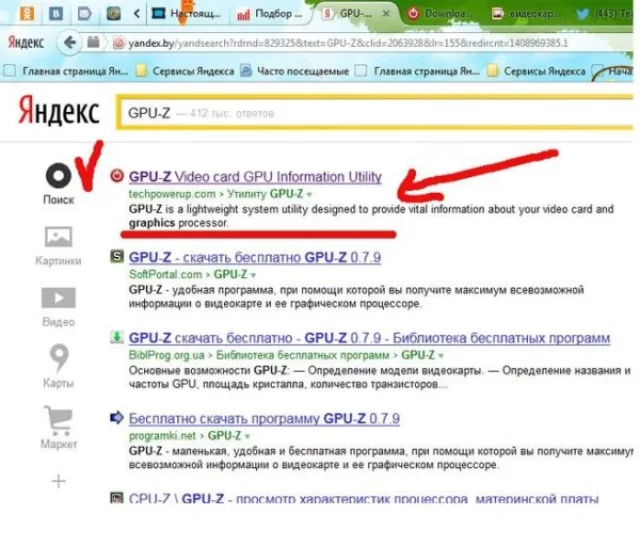Open the programki.net green site link

coord(162,436)
